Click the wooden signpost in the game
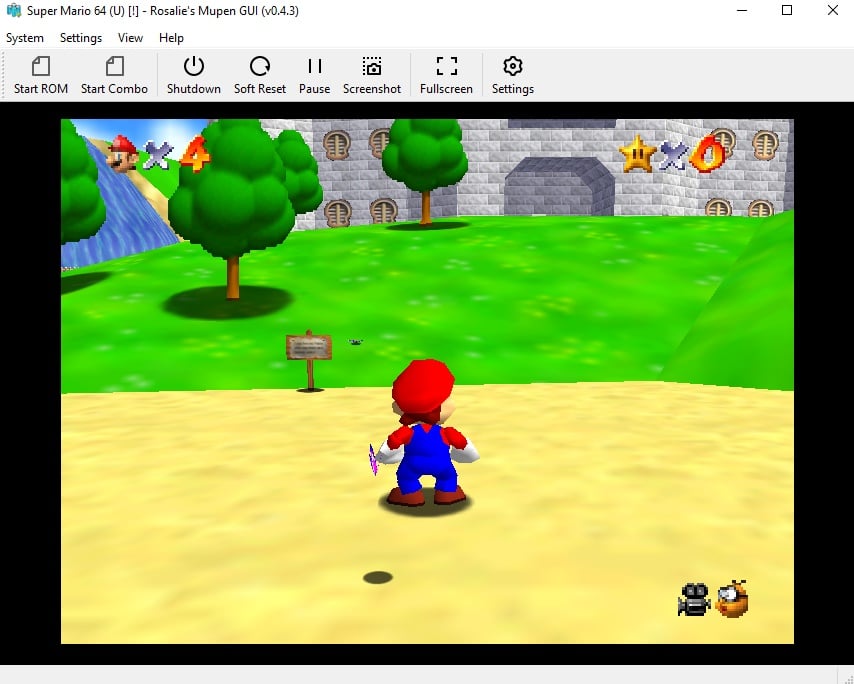The height and width of the screenshot is (684, 854). [x=309, y=360]
